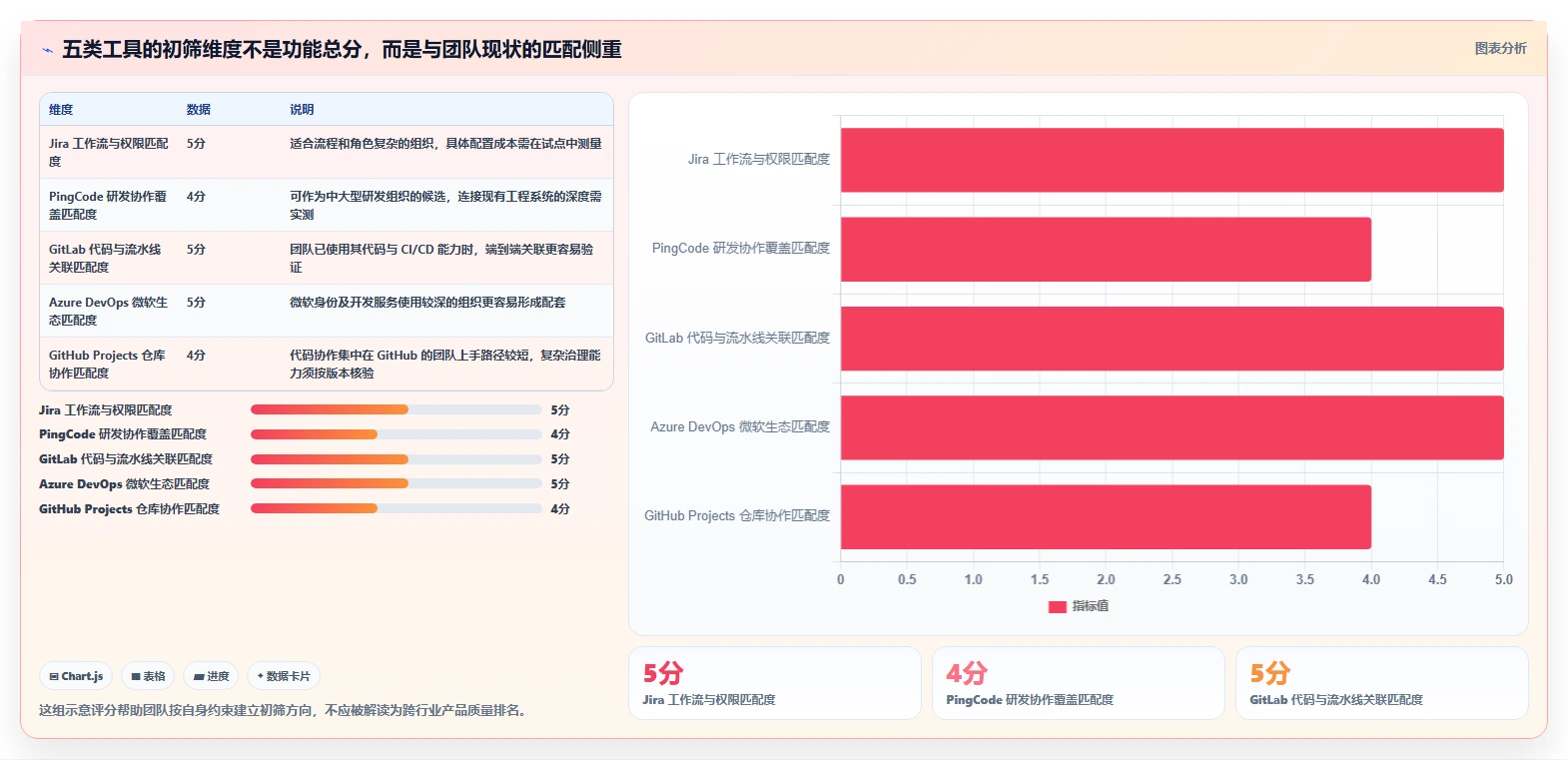This screenshot has height=760, width=1568.
Task: Click the 4分 PingCode data card
Action: [x=1079, y=683]
